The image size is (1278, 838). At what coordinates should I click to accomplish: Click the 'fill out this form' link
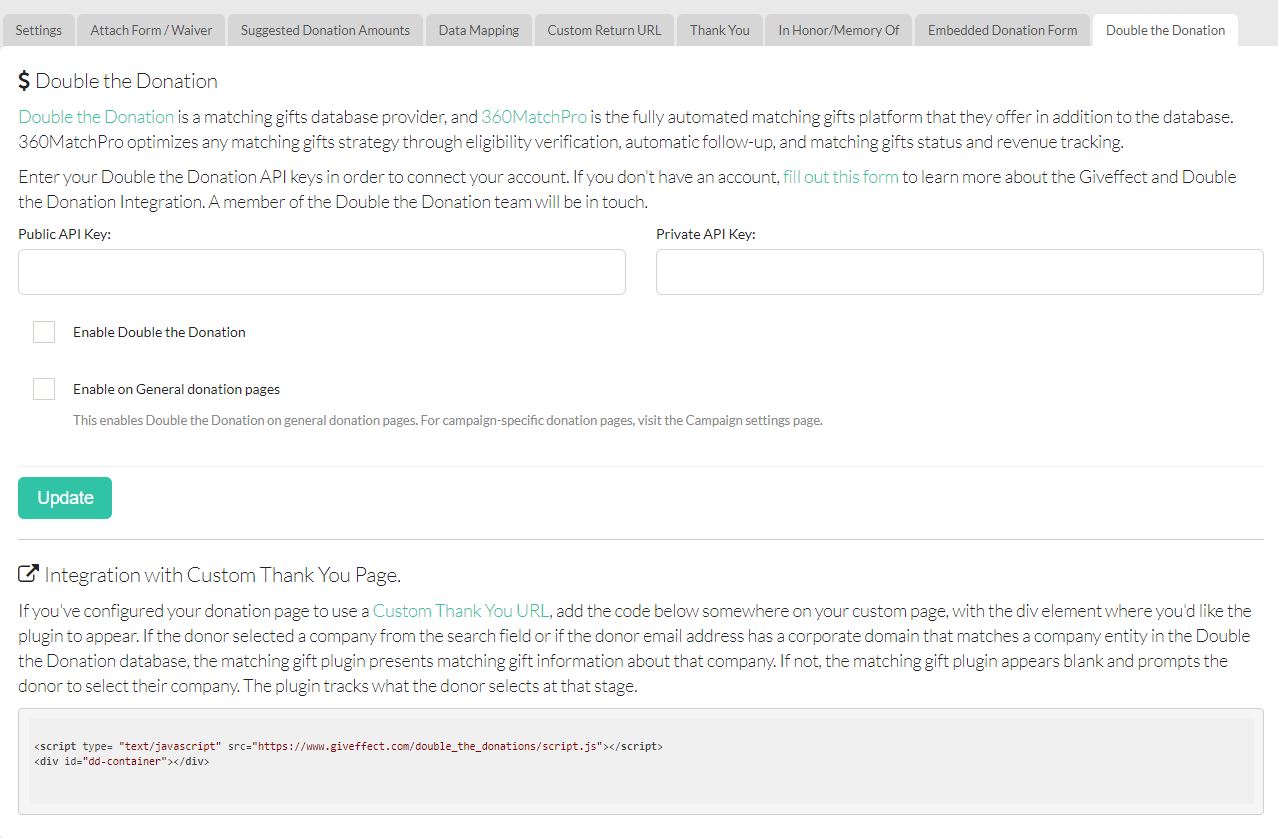click(840, 177)
